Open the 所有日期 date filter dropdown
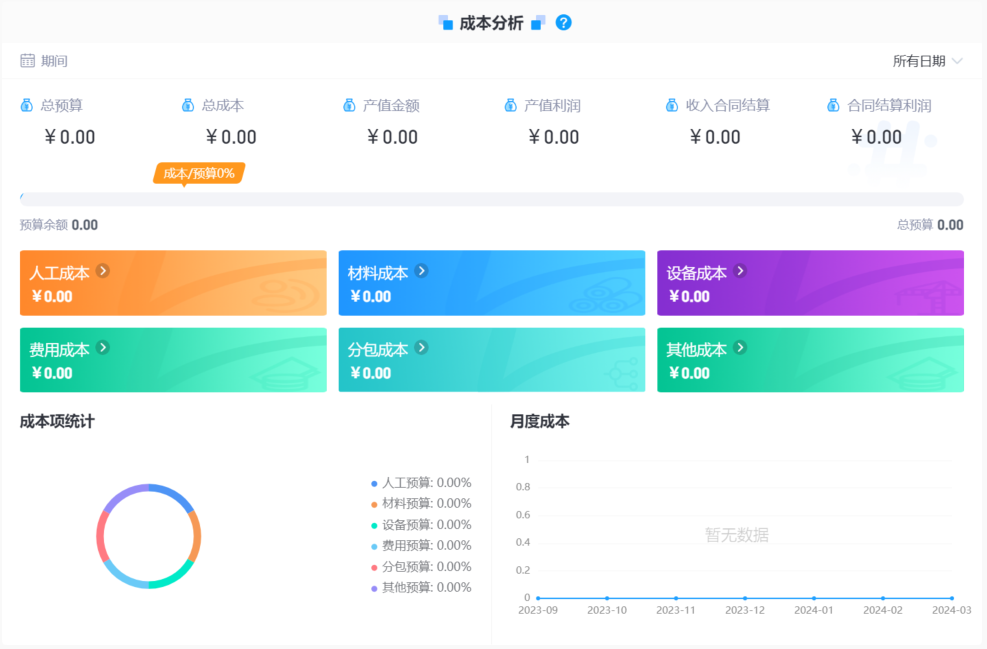987x649 pixels. tap(926, 60)
